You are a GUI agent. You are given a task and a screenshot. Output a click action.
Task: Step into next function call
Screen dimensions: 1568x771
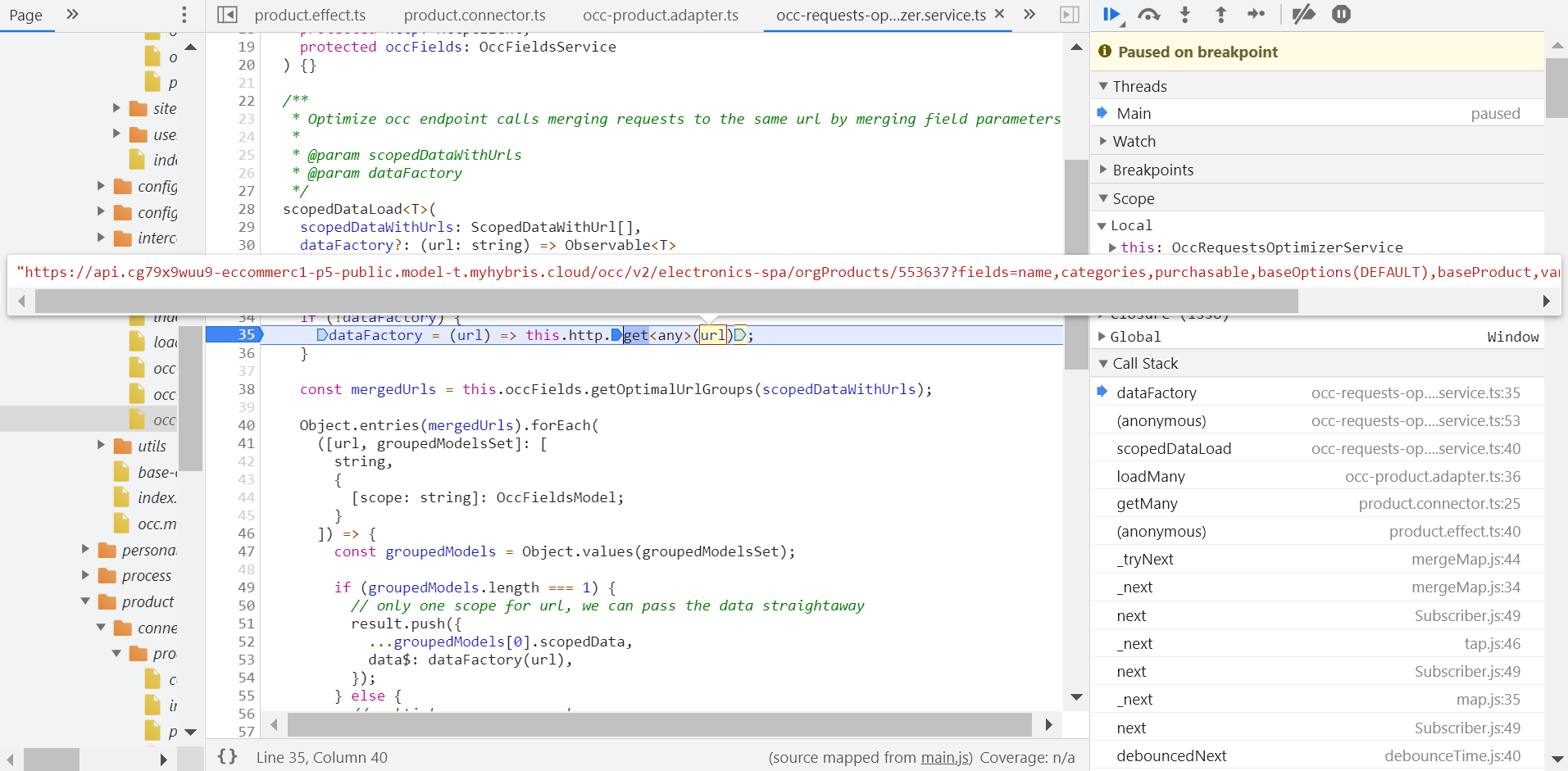(1185, 14)
